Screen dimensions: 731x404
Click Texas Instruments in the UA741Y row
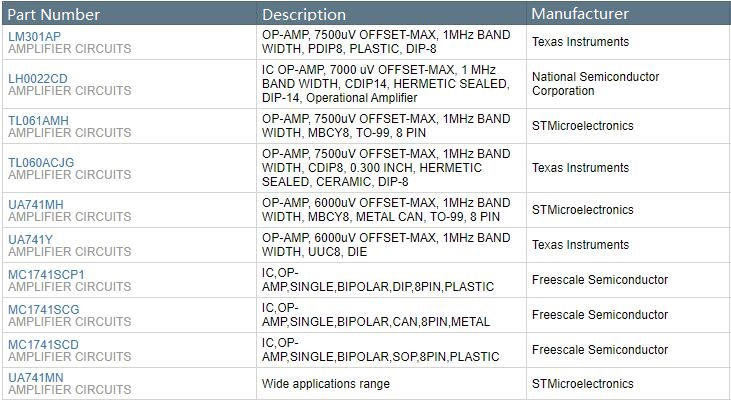click(580, 245)
